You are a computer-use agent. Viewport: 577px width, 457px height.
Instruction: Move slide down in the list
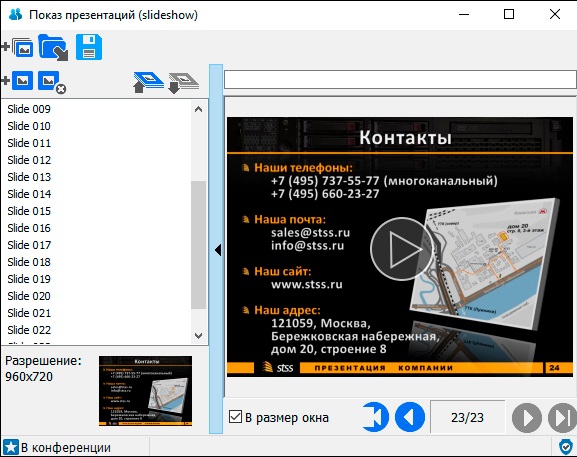pos(183,82)
